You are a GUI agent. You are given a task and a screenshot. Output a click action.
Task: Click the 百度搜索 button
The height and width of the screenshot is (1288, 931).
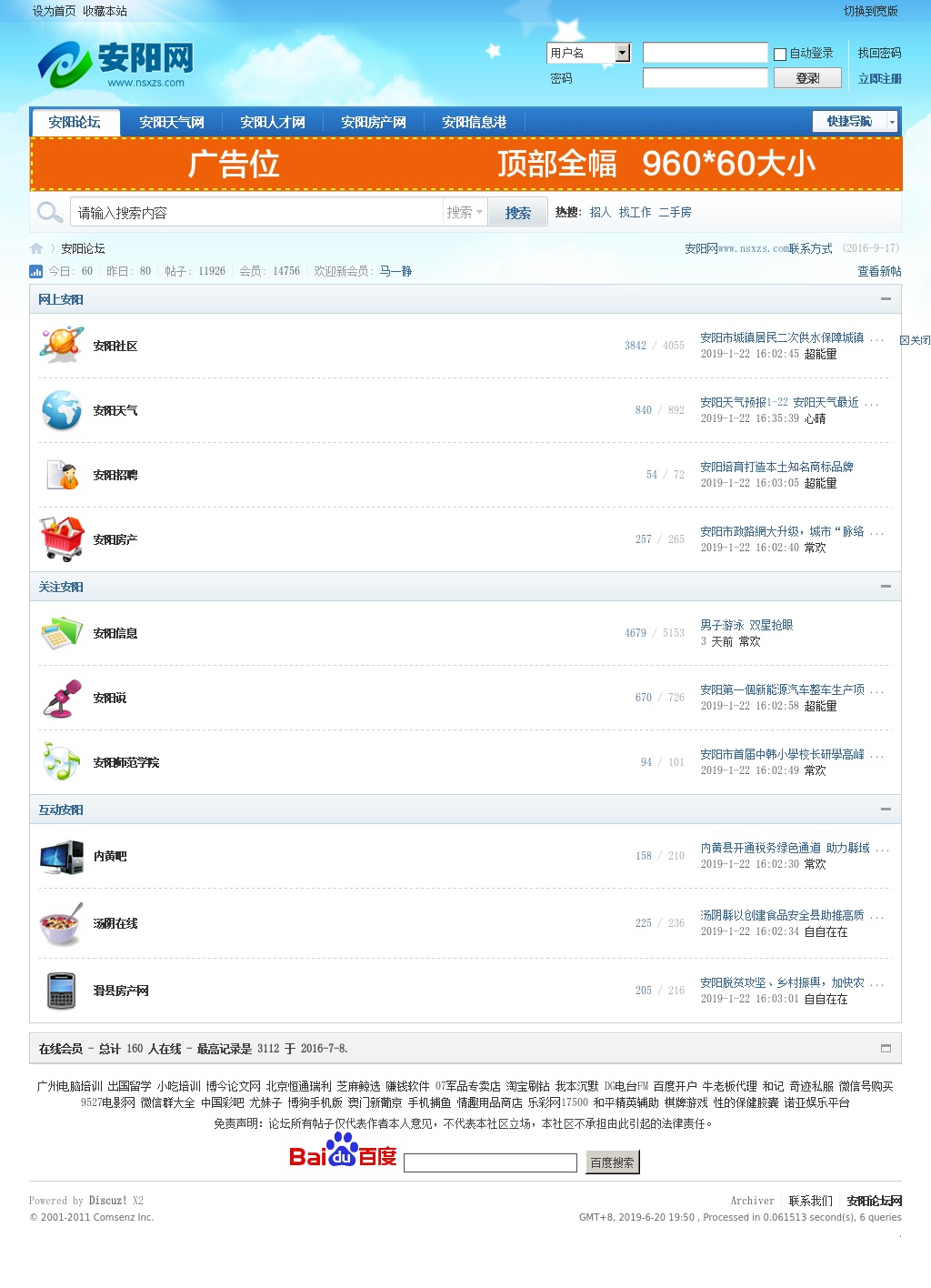click(x=612, y=1162)
